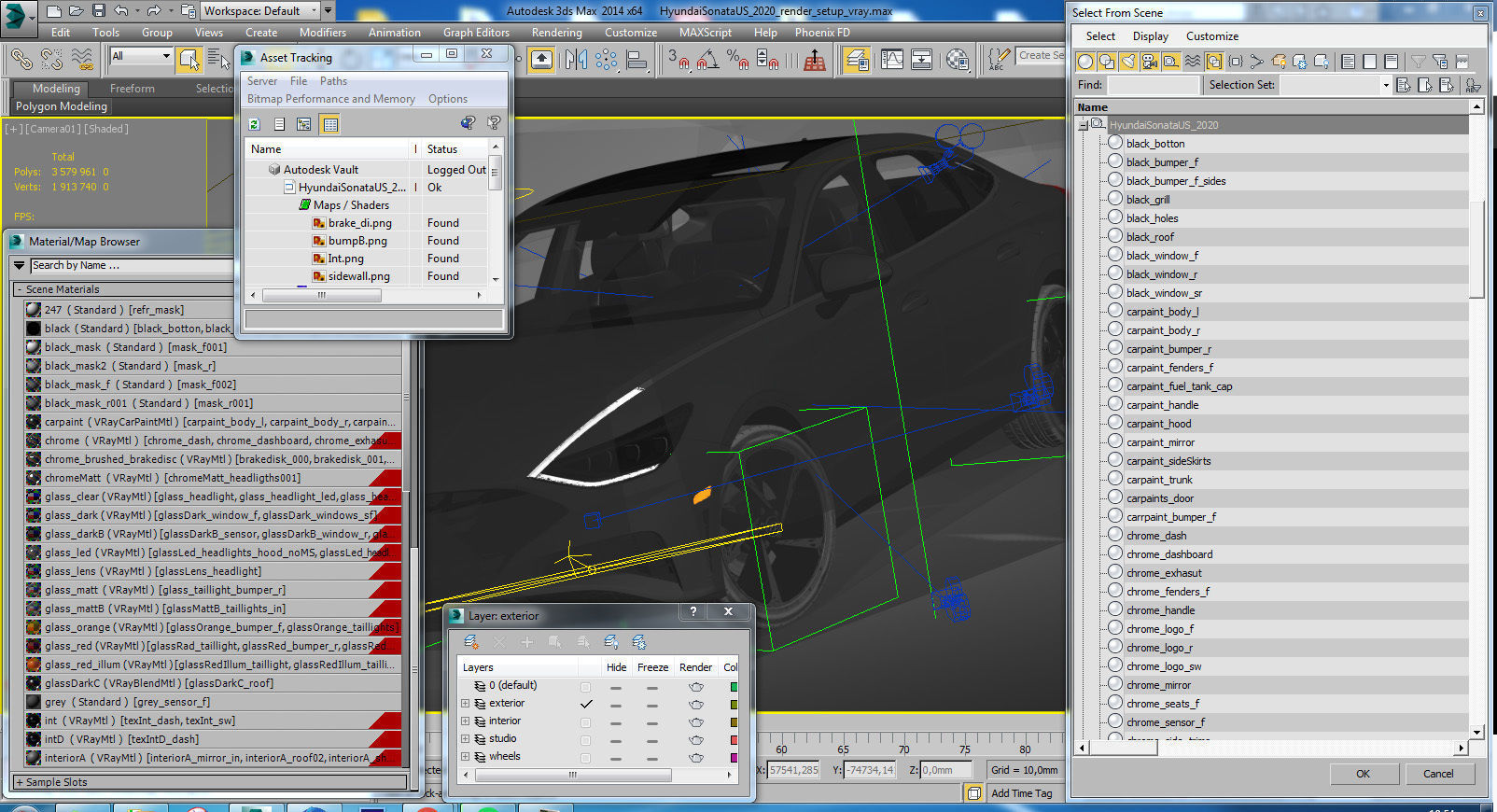Toggle Freeze for the interior layer
This screenshot has width=1497, height=812.
click(x=652, y=721)
